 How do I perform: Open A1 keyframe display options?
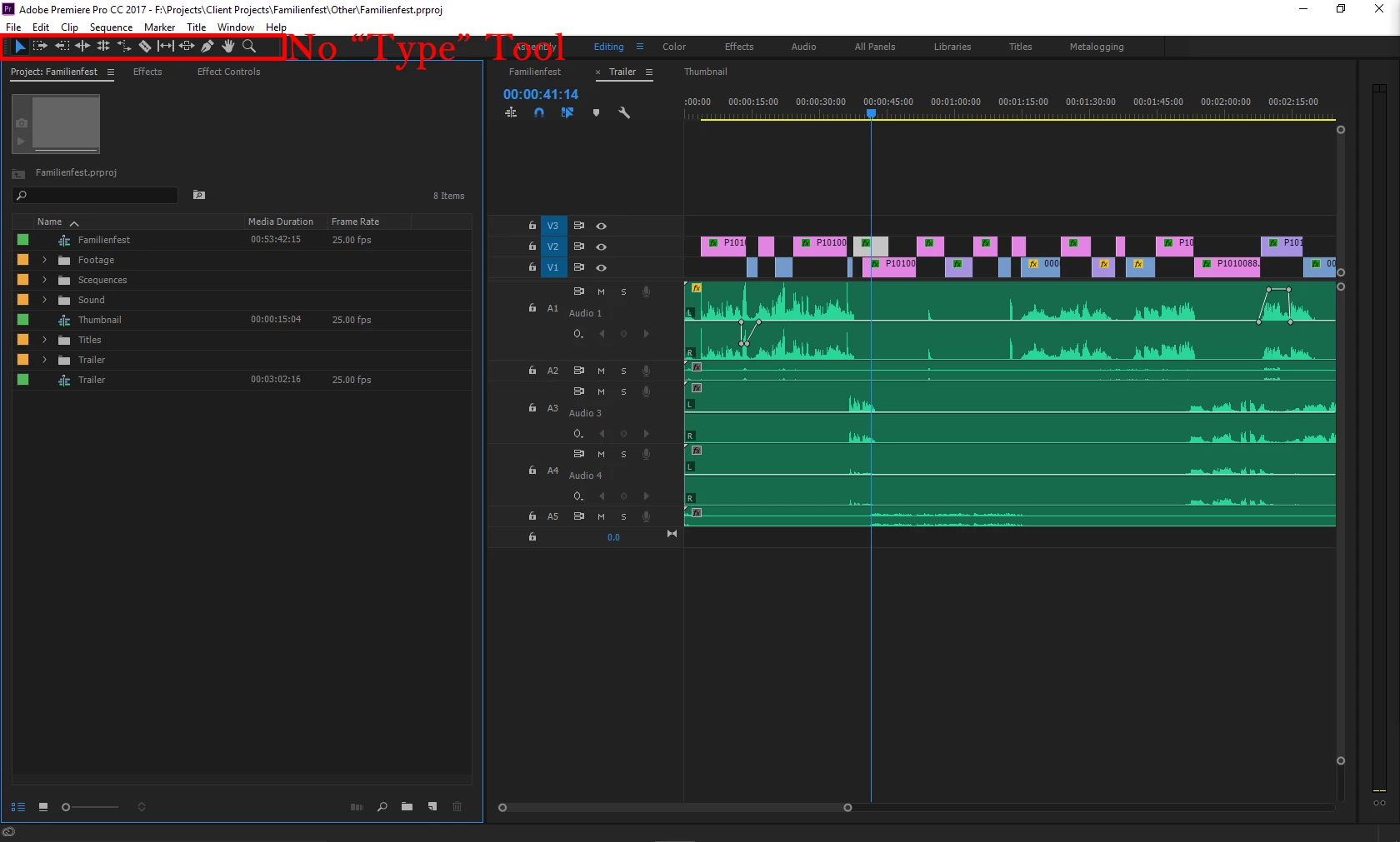(x=578, y=334)
